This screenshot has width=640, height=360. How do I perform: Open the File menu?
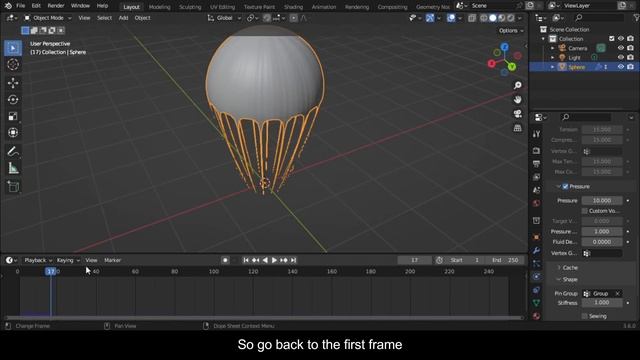point(20,6)
